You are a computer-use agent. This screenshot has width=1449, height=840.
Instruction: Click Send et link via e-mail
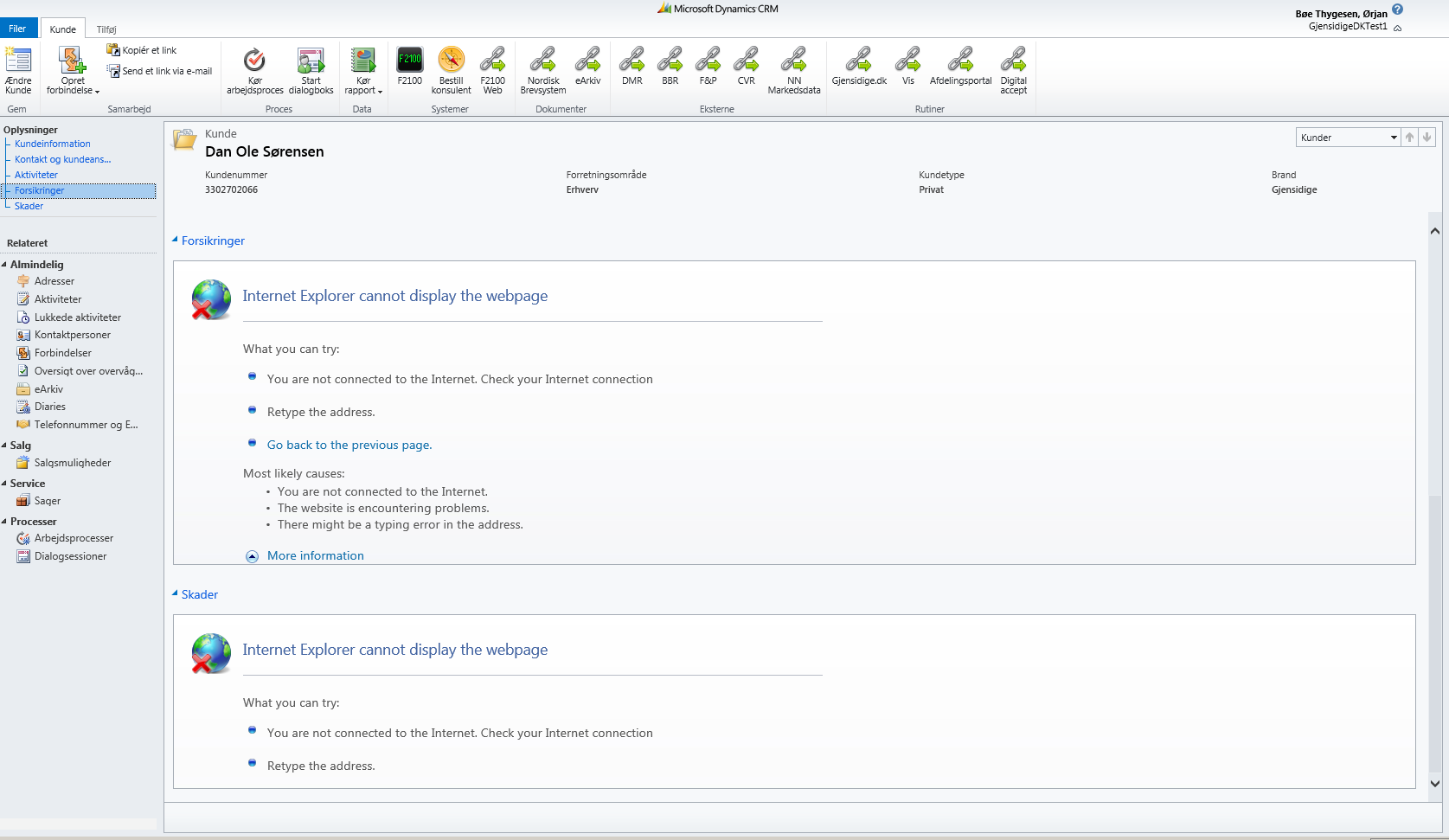coord(160,71)
